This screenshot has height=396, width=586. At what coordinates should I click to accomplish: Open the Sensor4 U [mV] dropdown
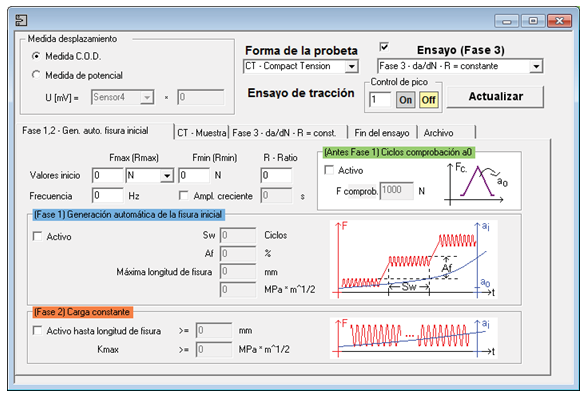(123, 98)
